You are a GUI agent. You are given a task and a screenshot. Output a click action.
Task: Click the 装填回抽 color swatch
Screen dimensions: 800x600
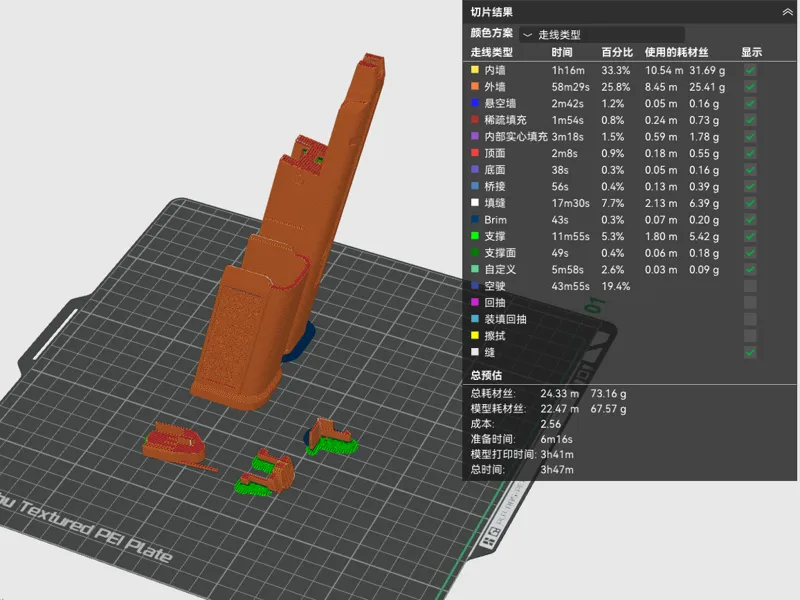475,318
